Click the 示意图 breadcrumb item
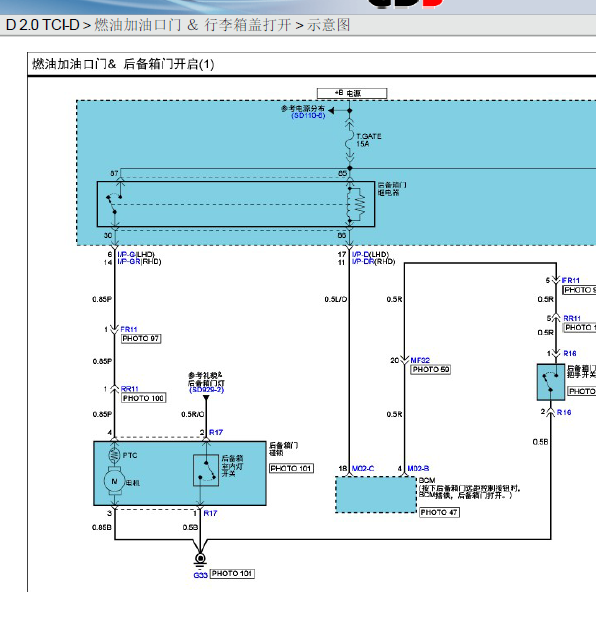 [328, 25]
